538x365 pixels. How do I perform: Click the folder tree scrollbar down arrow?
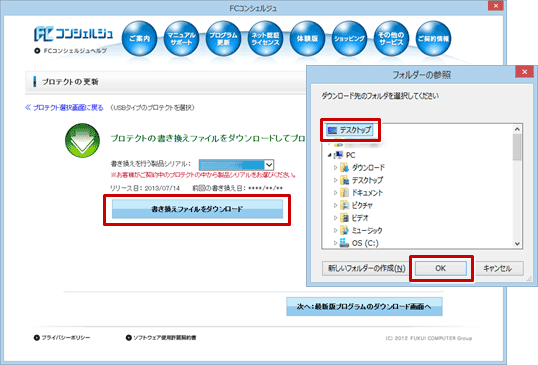click(x=517, y=244)
